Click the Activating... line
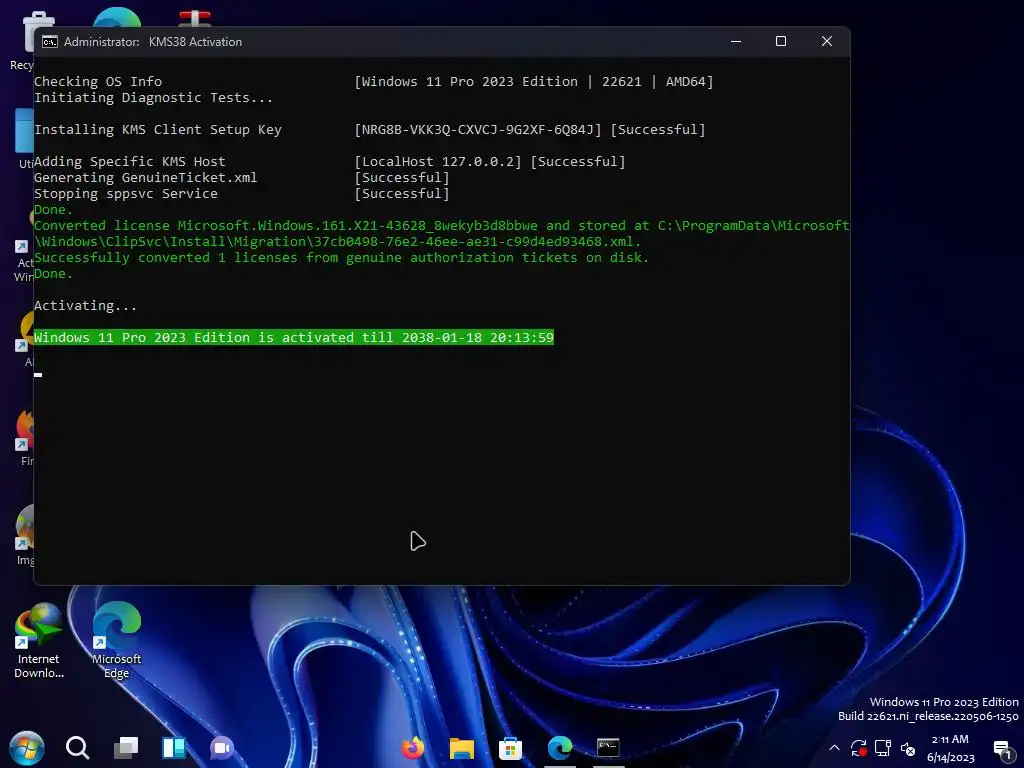 point(86,306)
